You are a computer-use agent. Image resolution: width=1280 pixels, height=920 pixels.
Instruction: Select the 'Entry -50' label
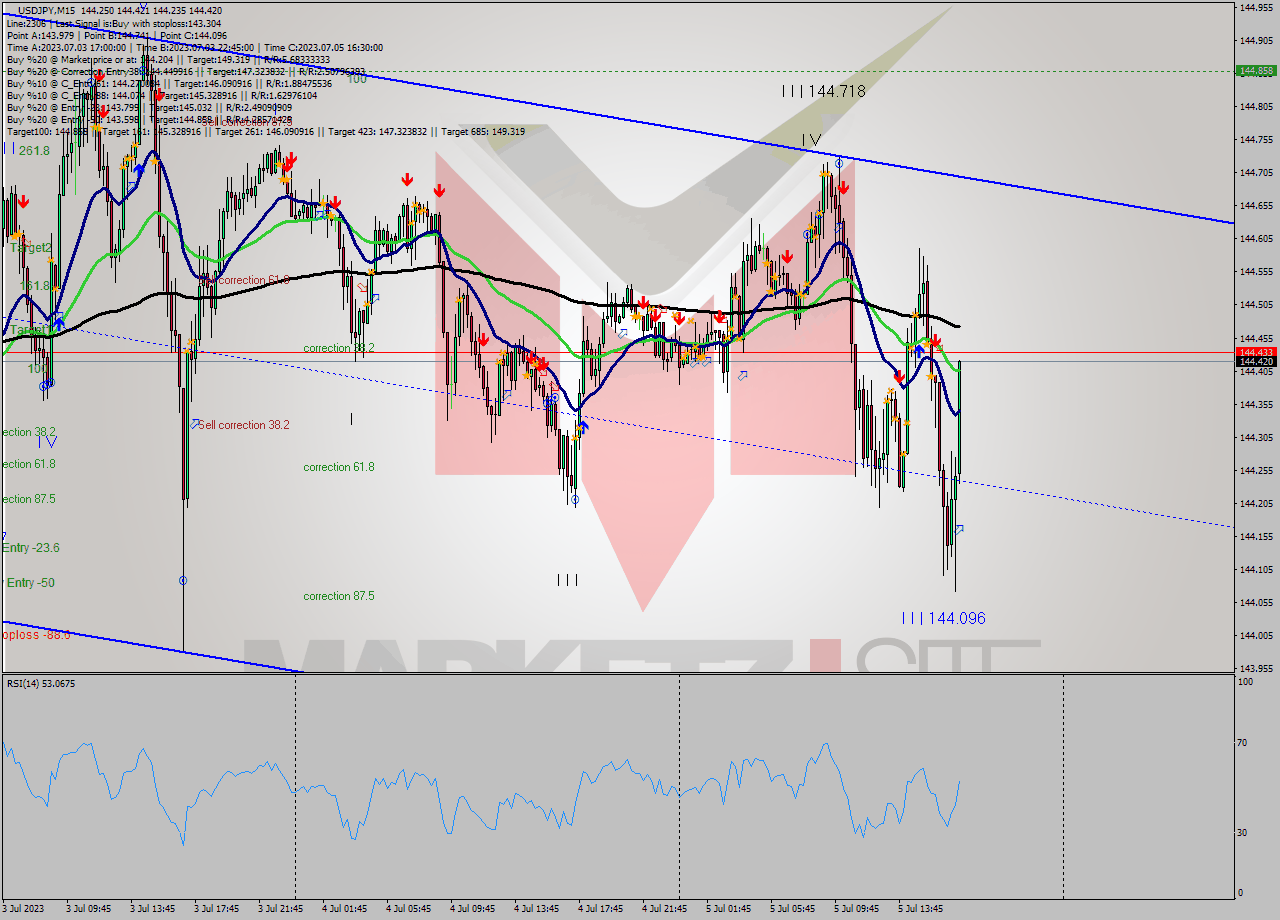click(31, 583)
